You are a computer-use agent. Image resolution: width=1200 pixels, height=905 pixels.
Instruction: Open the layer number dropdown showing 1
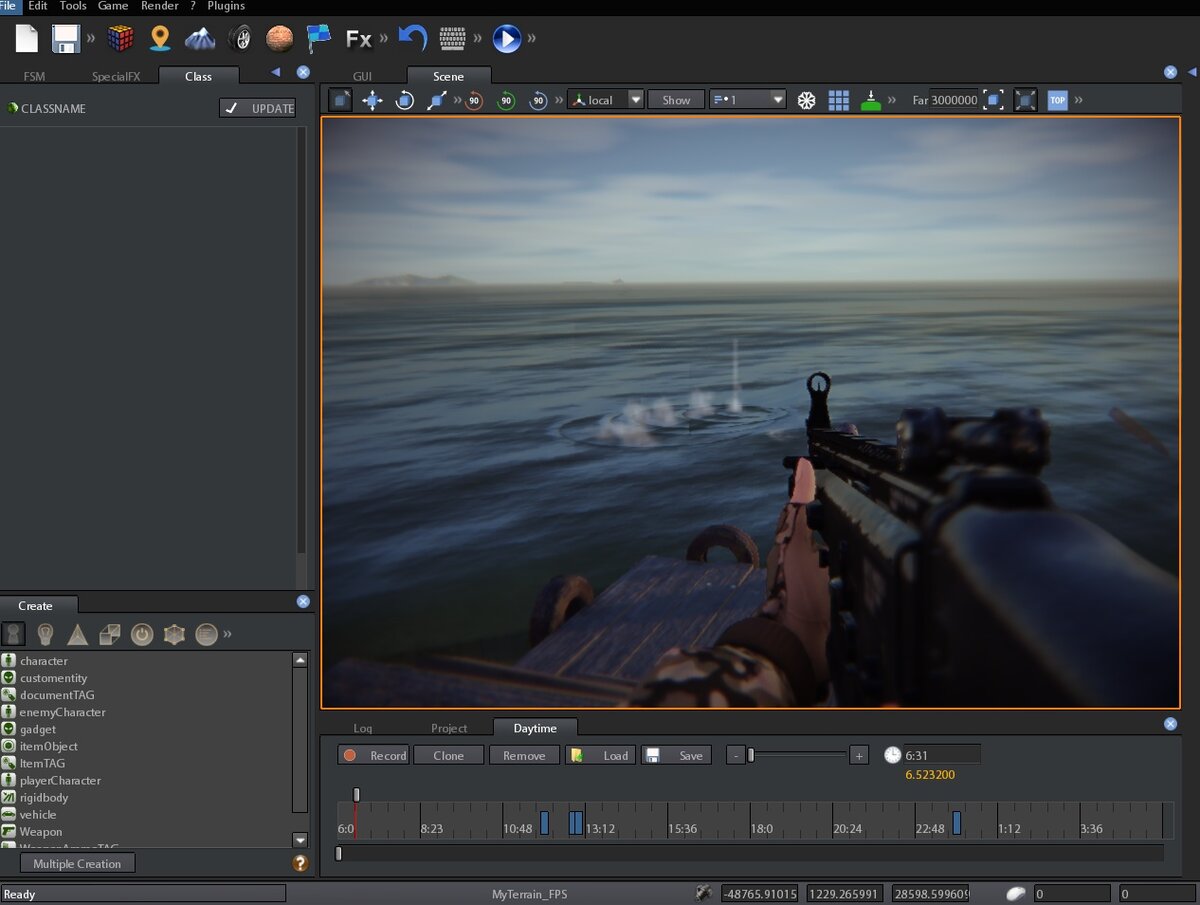click(x=748, y=100)
